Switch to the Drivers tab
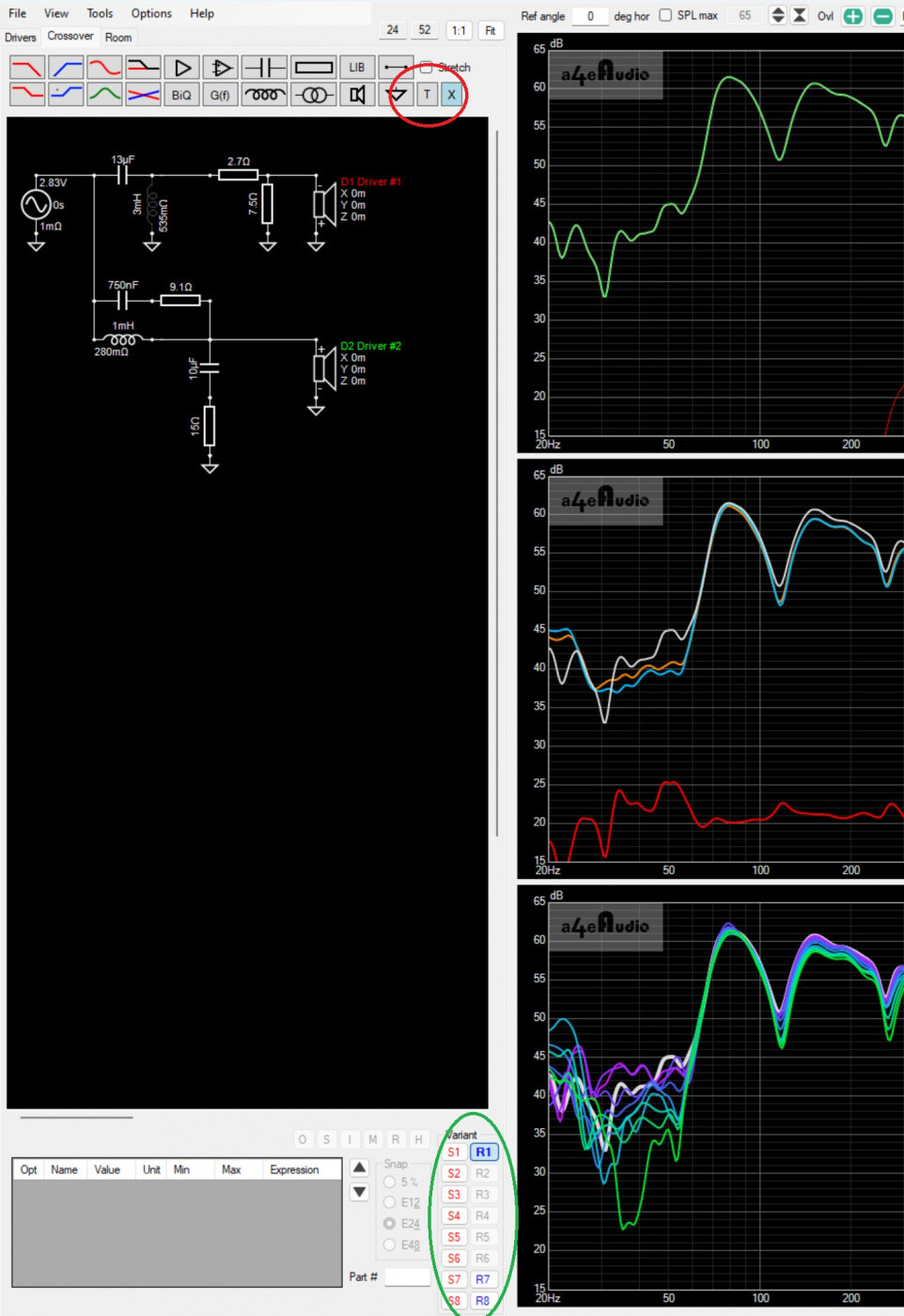 coord(21,38)
